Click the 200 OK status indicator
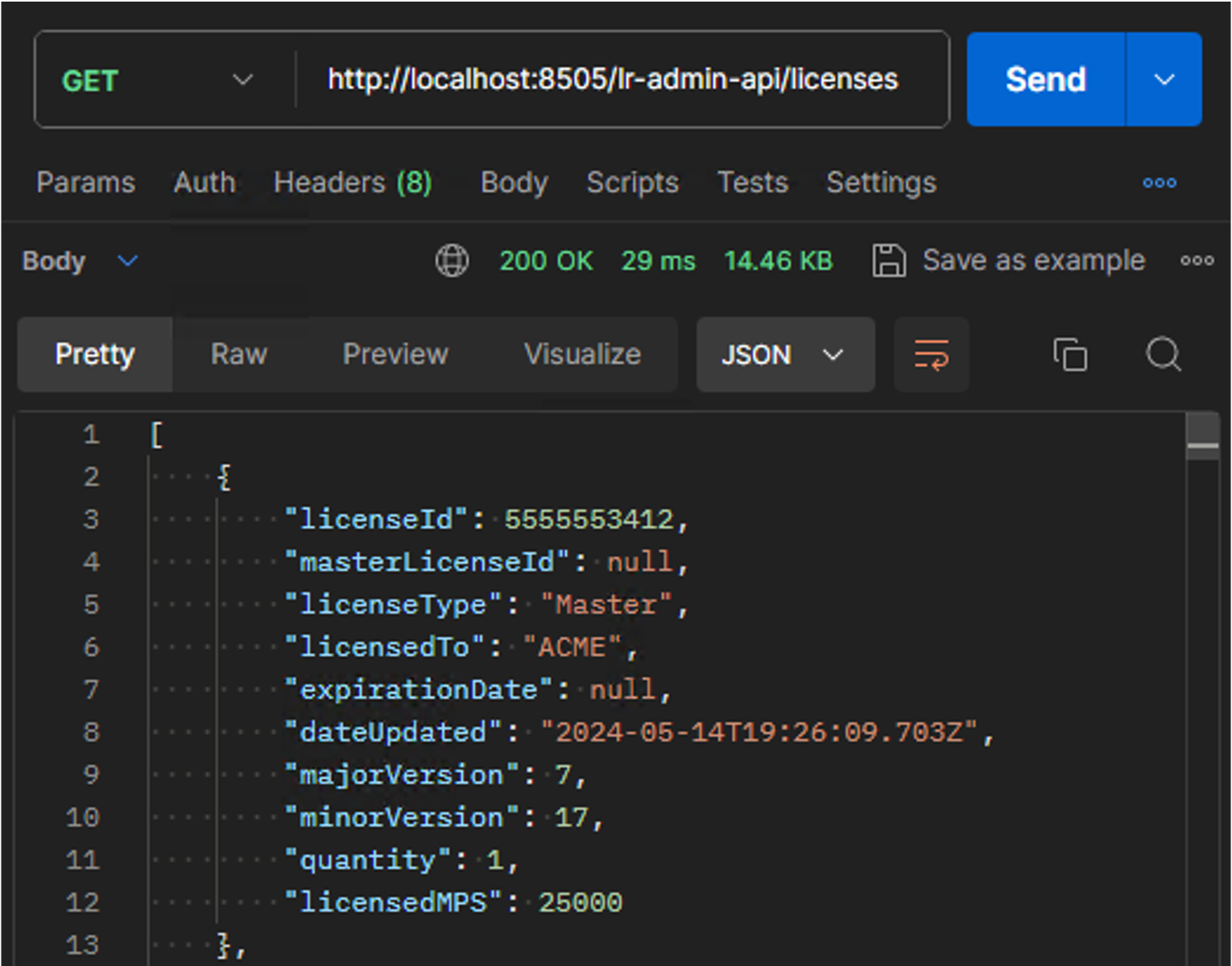The height and width of the screenshot is (966, 1232). (547, 261)
